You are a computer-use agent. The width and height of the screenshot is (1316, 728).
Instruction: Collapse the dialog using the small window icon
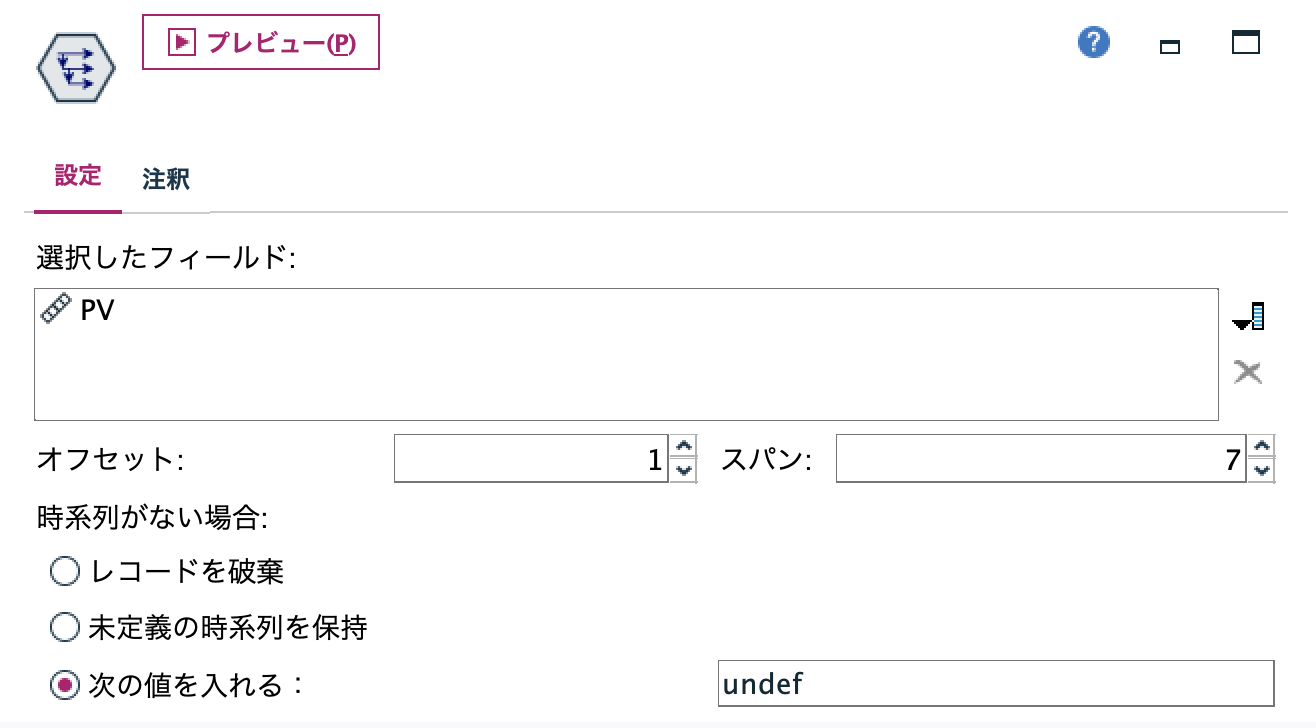click(1168, 45)
